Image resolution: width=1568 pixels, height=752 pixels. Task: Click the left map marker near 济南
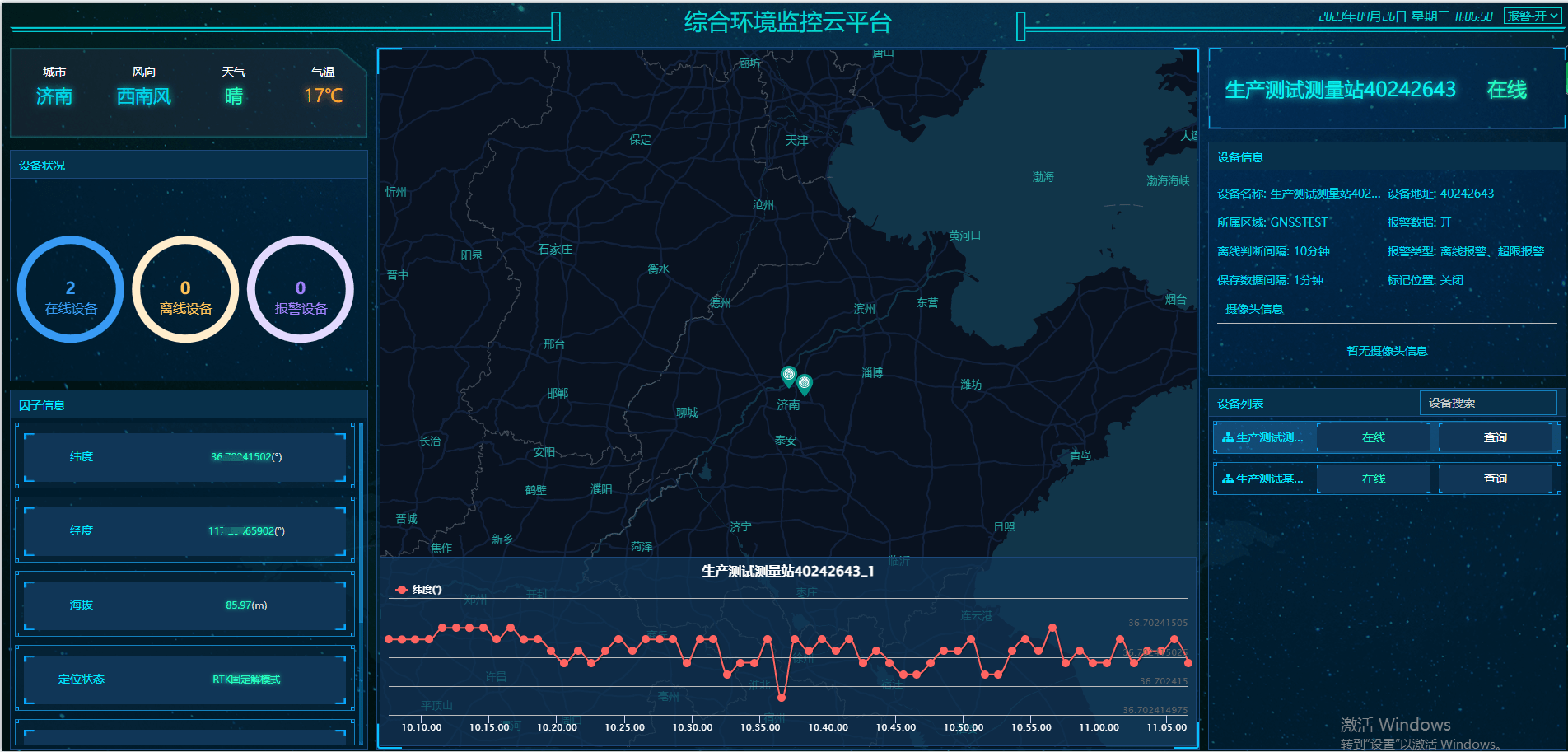click(789, 376)
